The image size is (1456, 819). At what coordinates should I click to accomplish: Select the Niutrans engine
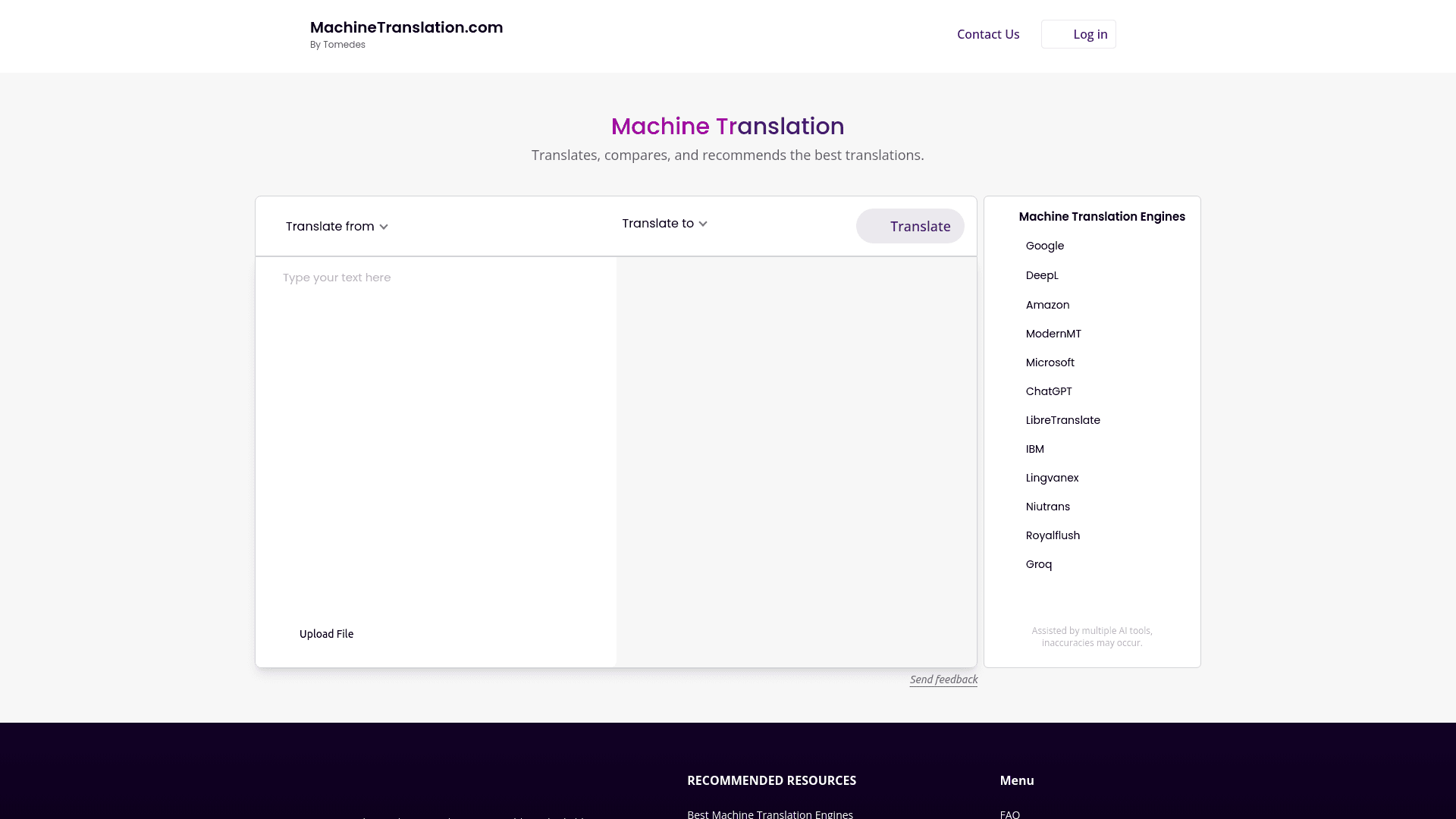(1047, 506)
